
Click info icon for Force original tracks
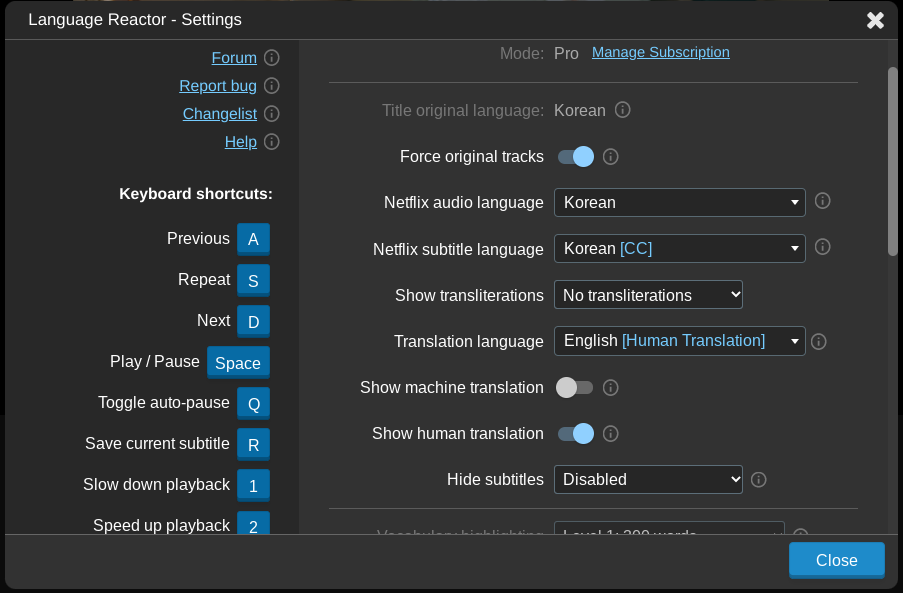point(610,157)
